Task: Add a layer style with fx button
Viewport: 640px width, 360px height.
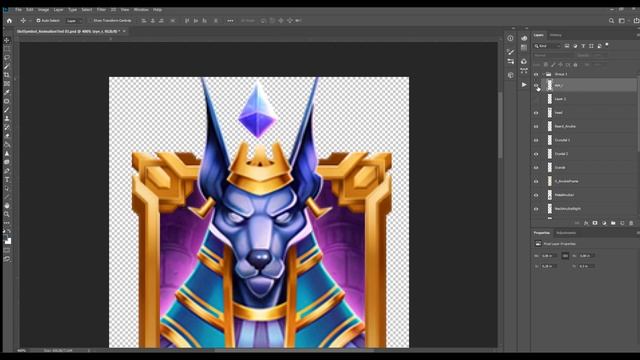Action: [x=586, y=223]
